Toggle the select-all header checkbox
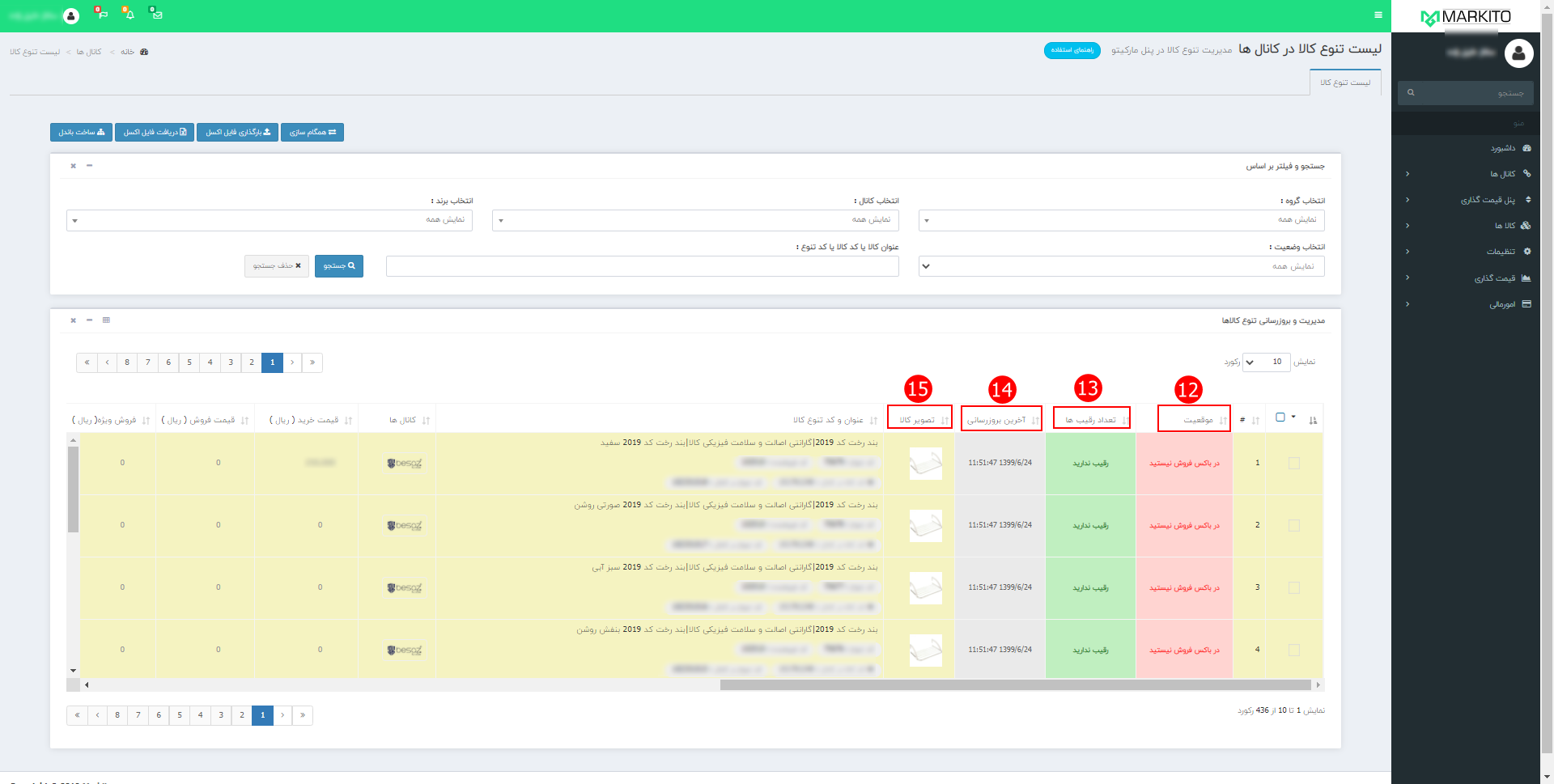1554x784 pixels. pyautogui.click(x=1280, y=417)
